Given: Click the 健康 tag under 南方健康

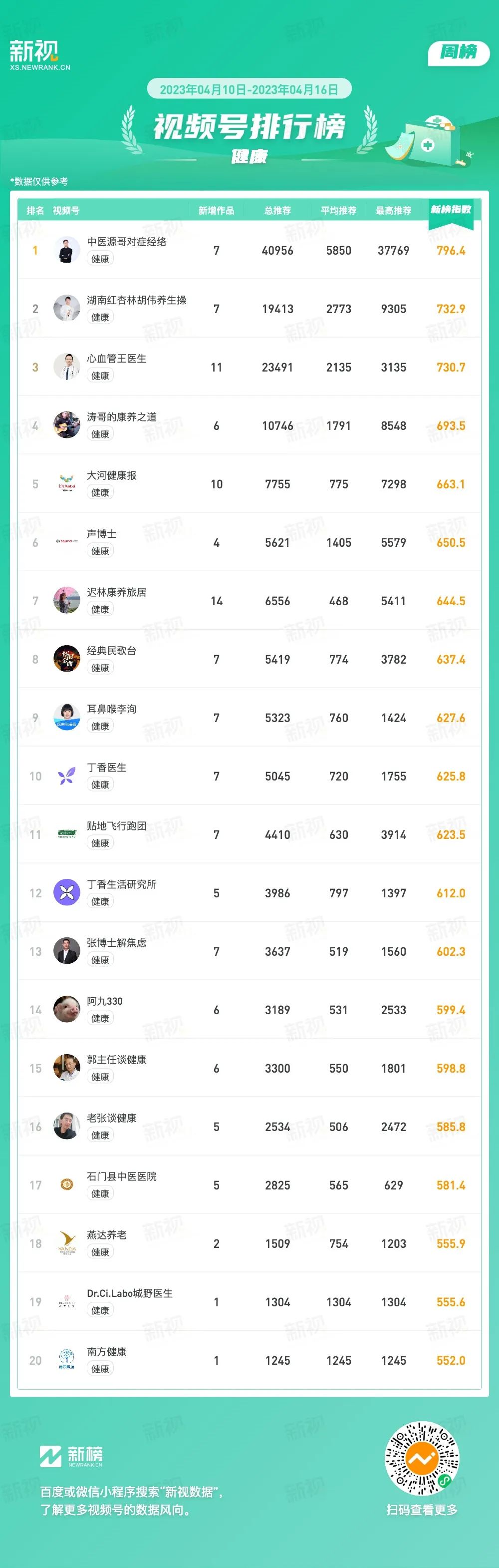Looking at the screenshot, I should click(100, 1369).
